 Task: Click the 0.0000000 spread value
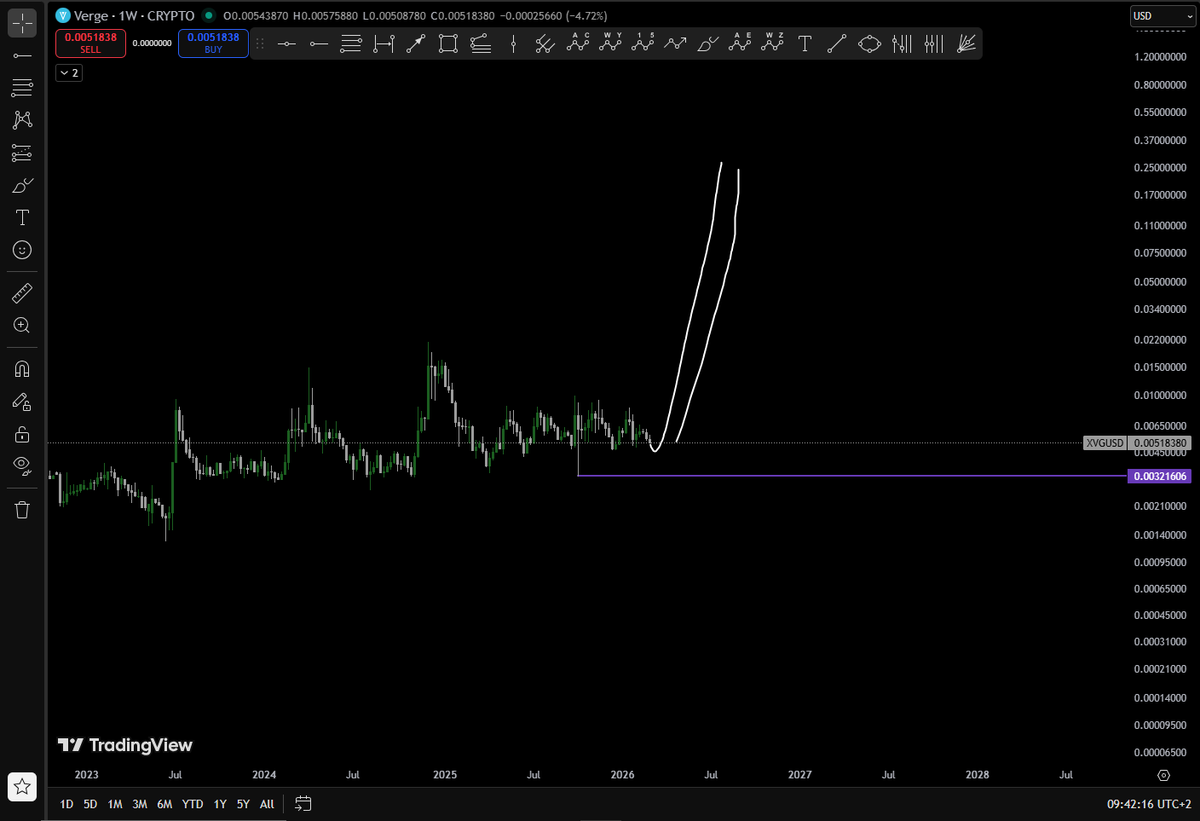152,43
